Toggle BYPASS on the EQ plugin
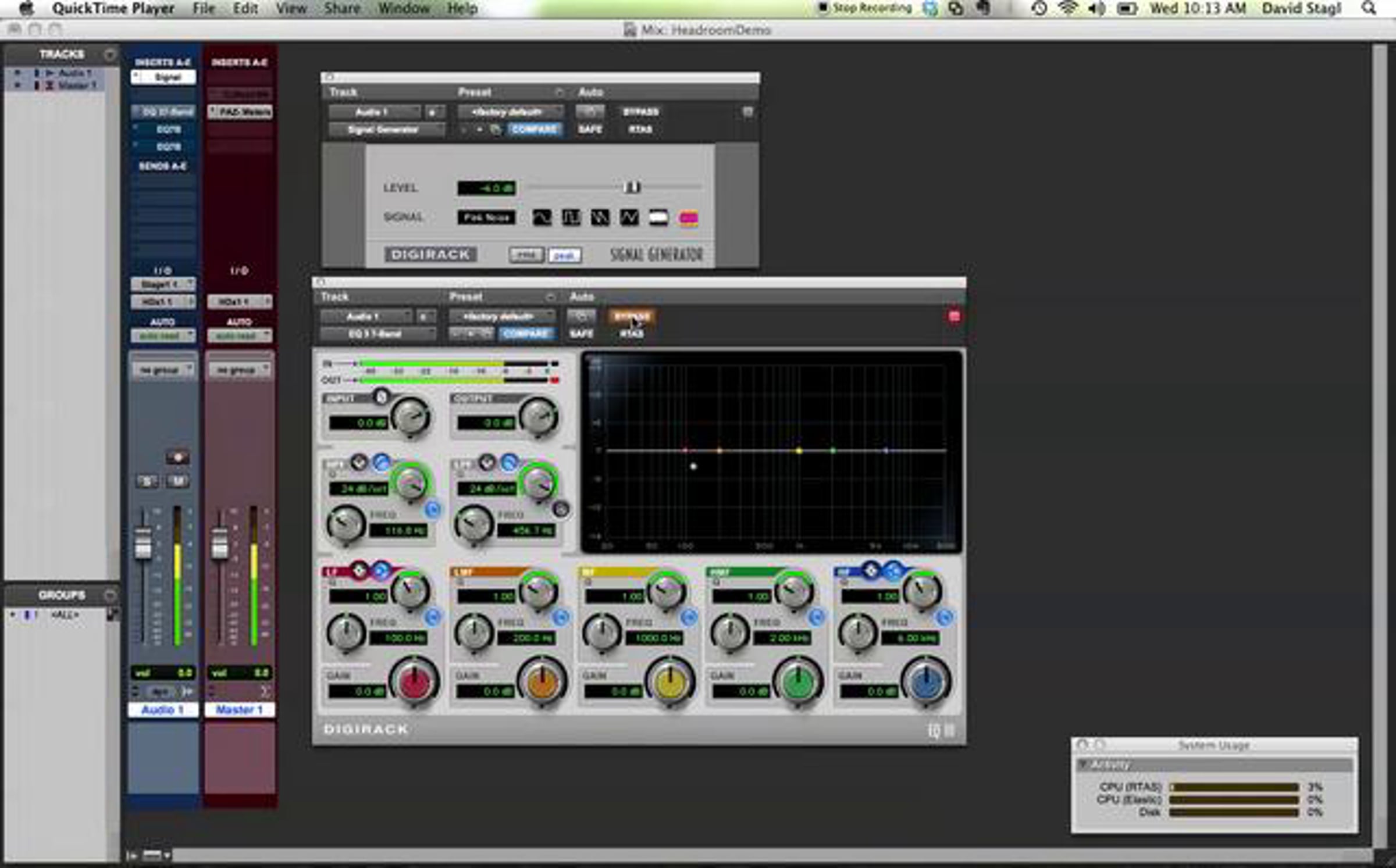Viewport: 1396px width, 868px height. [632, 316]
